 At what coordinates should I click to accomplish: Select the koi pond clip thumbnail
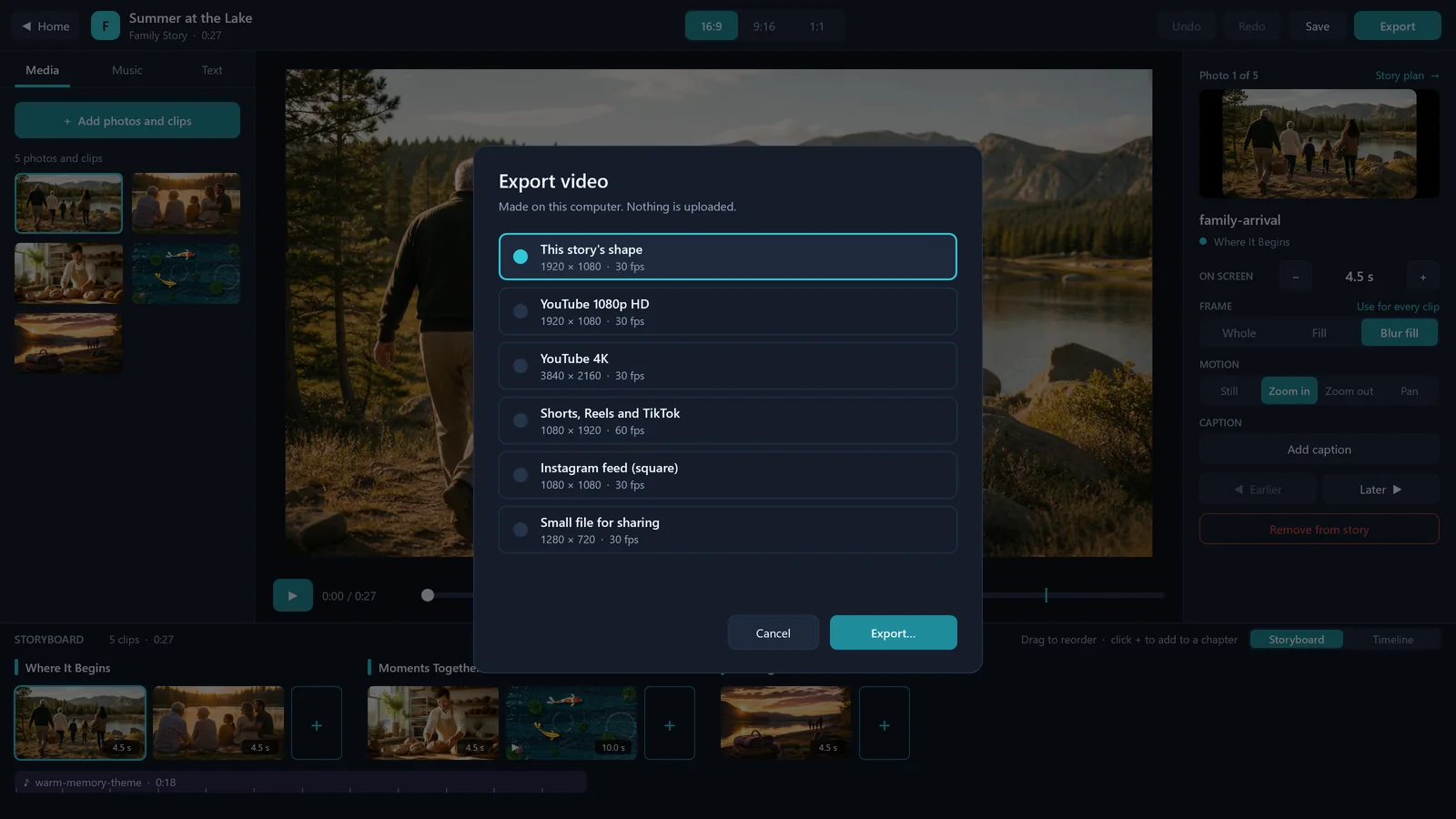pos(186,273)
